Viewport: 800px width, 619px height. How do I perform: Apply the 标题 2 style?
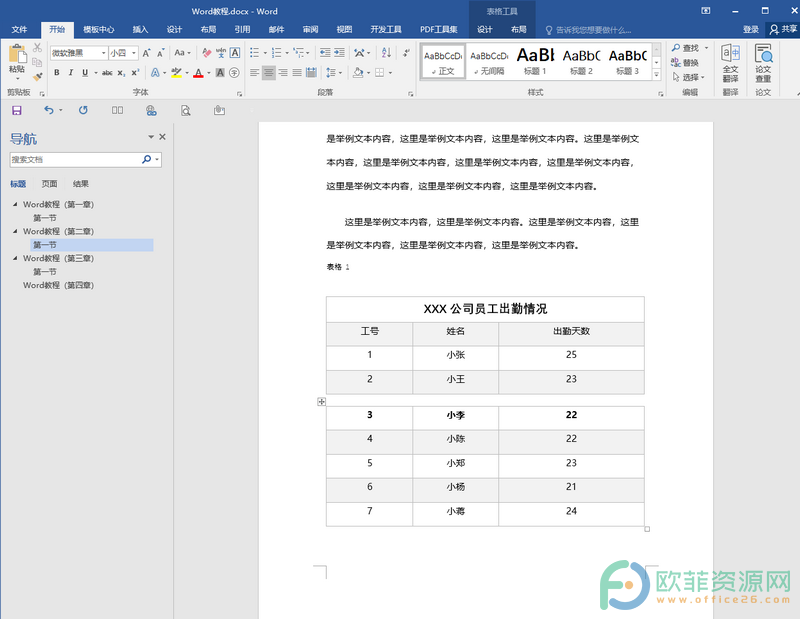[581, 62]
